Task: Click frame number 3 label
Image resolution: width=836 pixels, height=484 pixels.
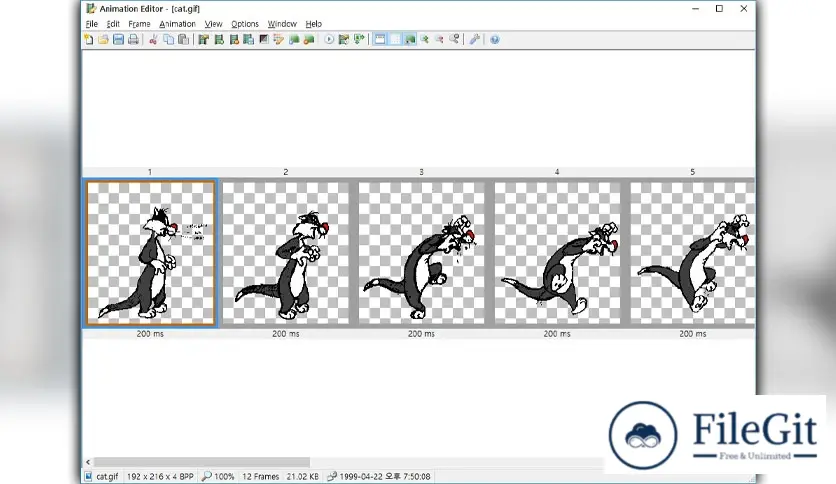Action: 421,172
